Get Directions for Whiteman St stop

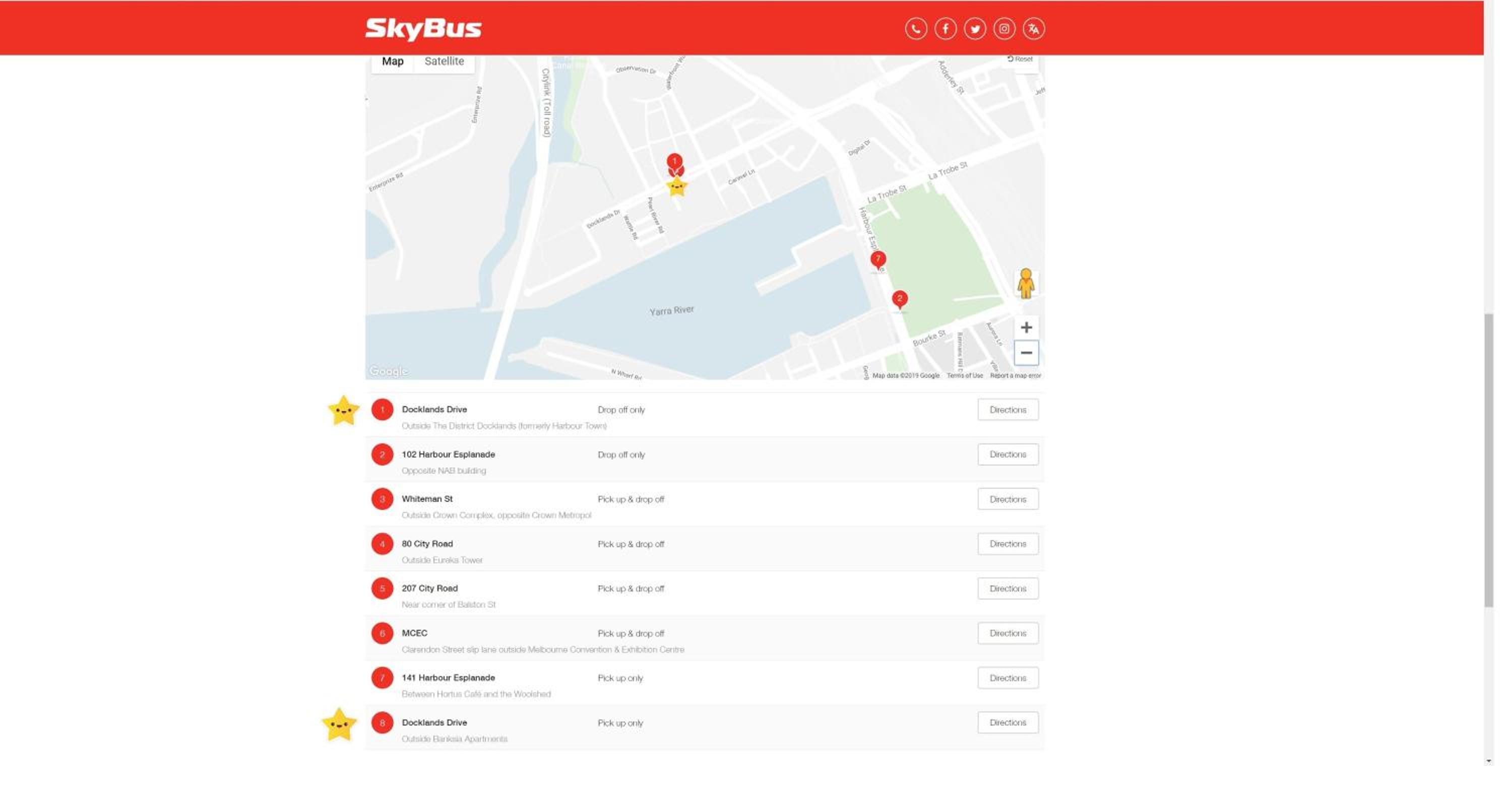coord(1007,499)
